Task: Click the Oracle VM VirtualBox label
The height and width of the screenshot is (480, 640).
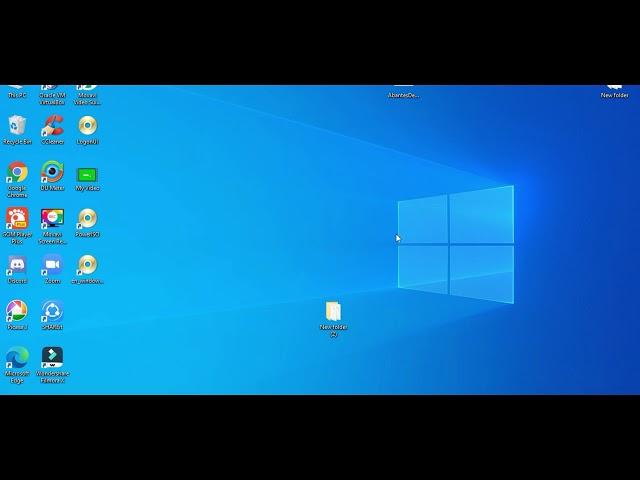Action: click(52, 98)
